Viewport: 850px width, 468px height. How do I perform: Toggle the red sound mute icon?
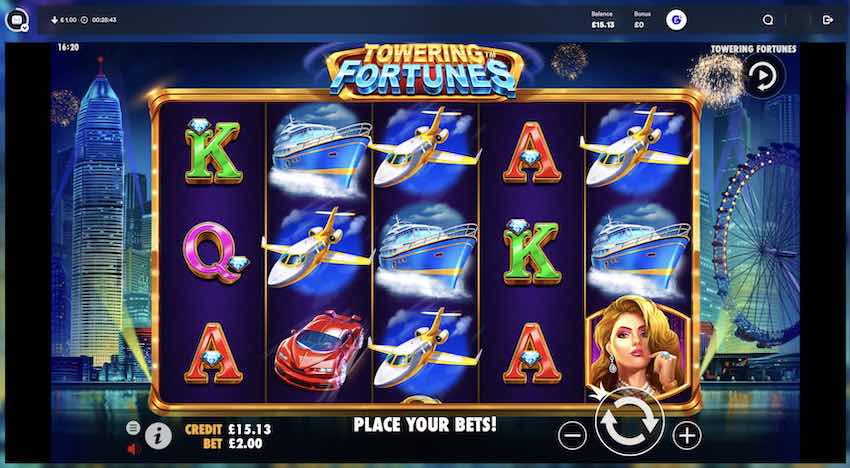point(133,448)
